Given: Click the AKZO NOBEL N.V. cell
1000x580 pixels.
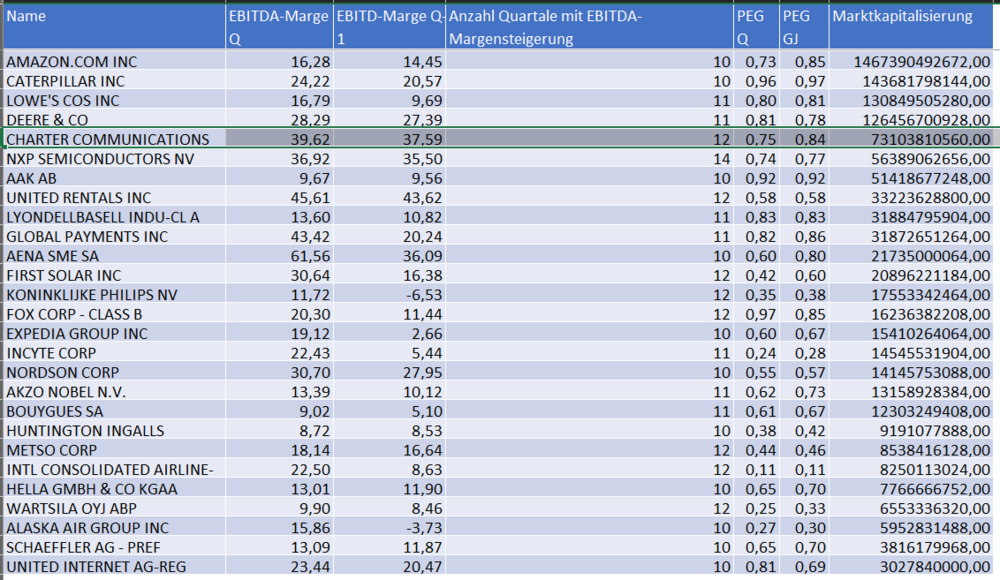Looking at the screenshot, I should tap(114, 392).
